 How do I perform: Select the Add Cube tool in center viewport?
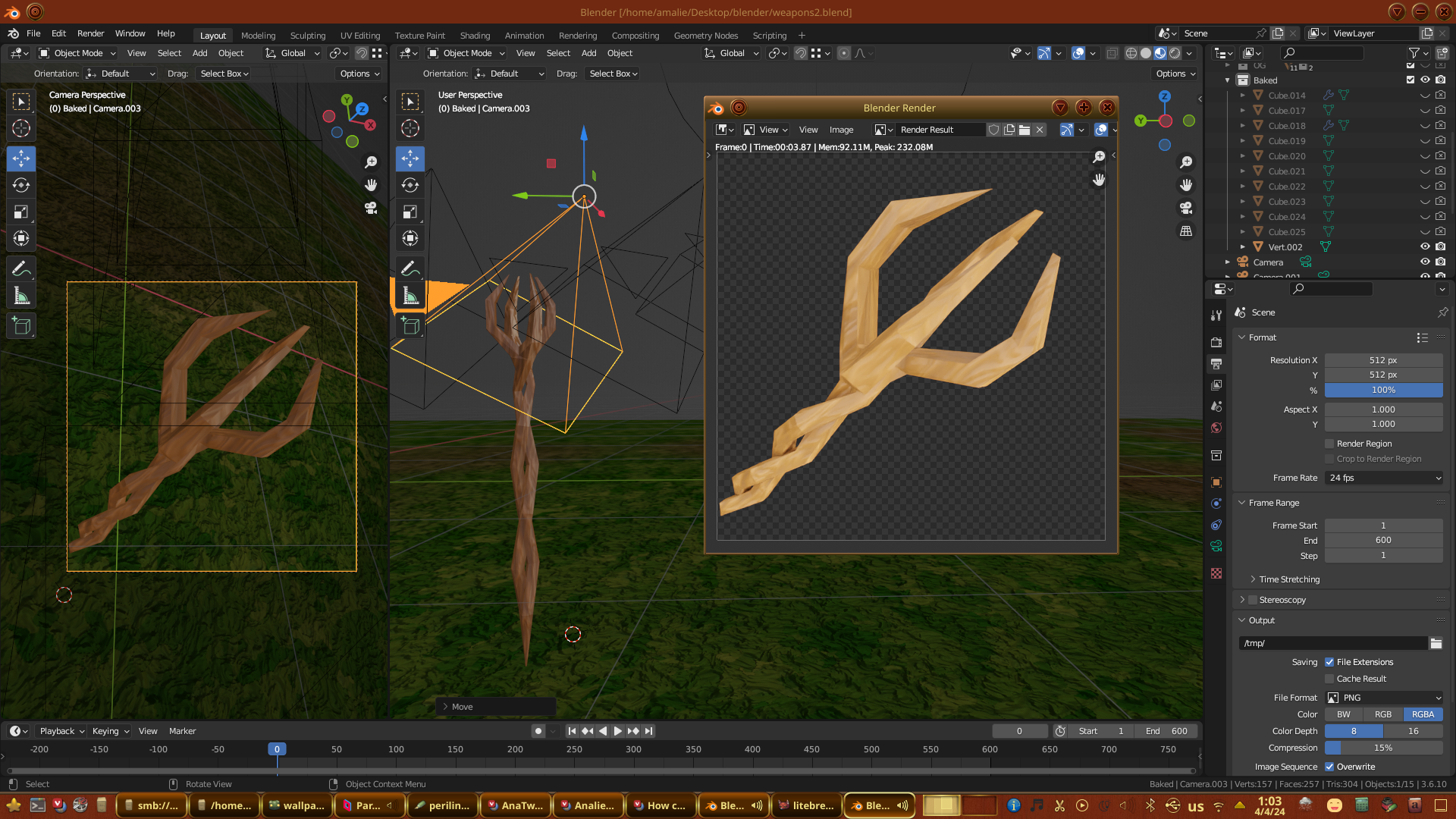[410, 326]
